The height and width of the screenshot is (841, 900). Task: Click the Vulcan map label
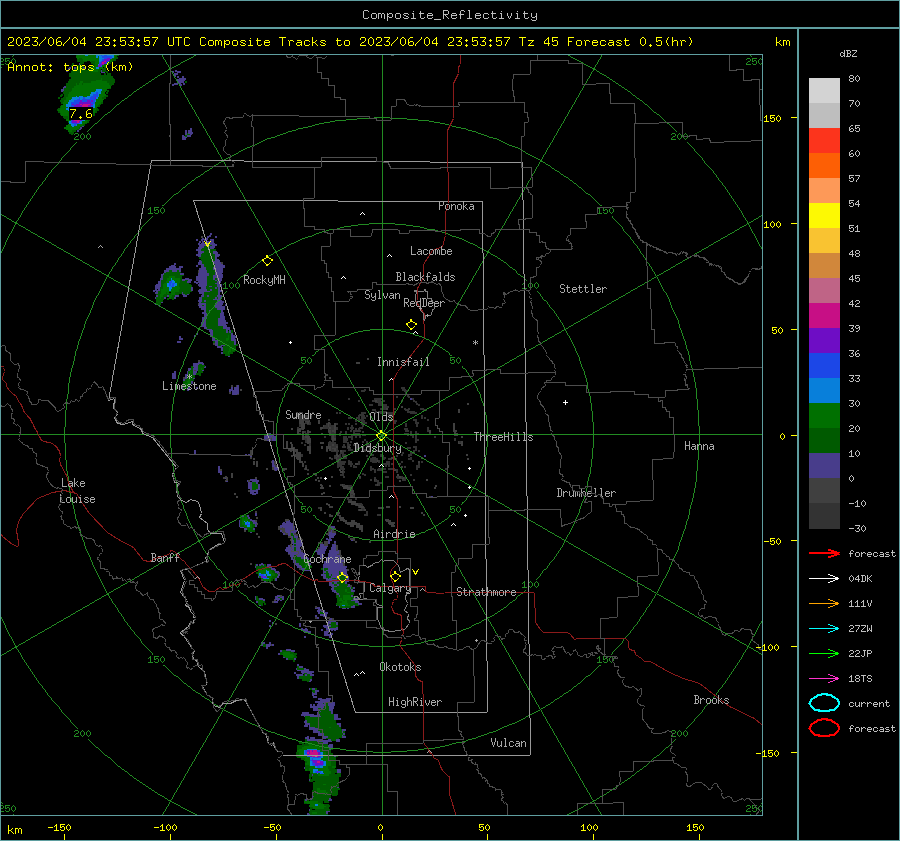click(x=508, y=743)
